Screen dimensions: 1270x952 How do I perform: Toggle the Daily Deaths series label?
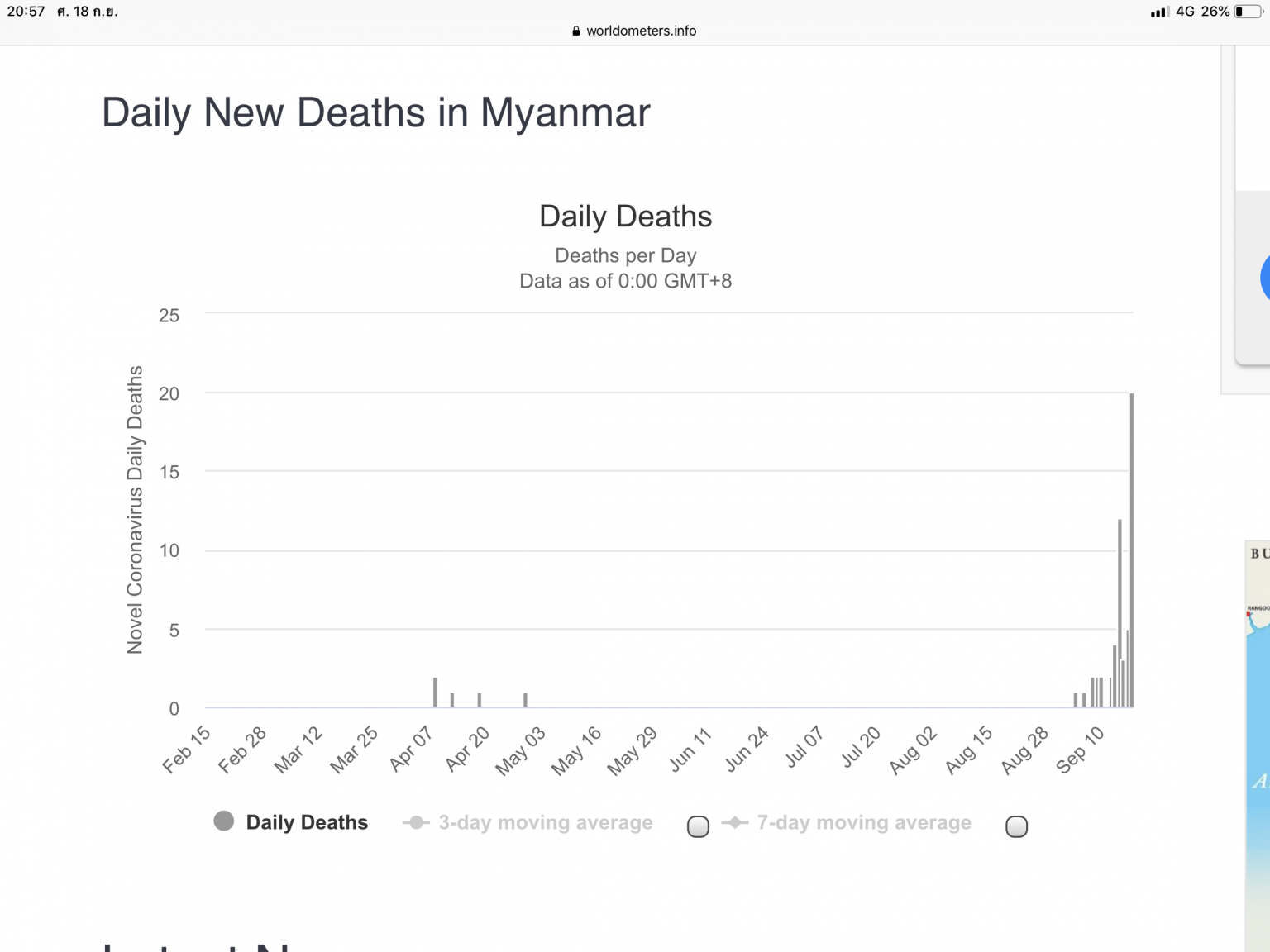pyautogui.click(x=307, y=822)
